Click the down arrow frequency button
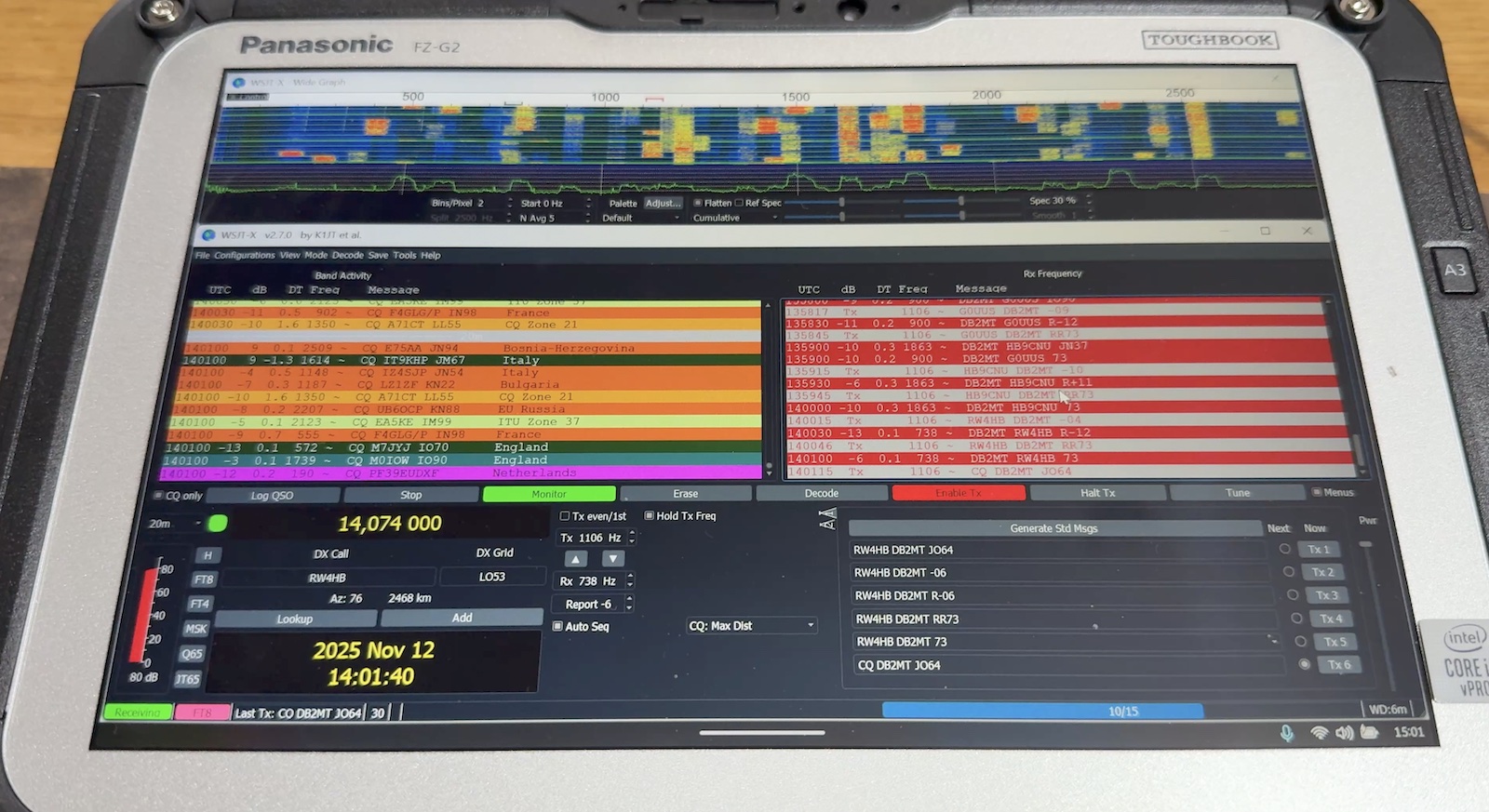This screenshot has width=1489, height=812. tap(612, 559)
